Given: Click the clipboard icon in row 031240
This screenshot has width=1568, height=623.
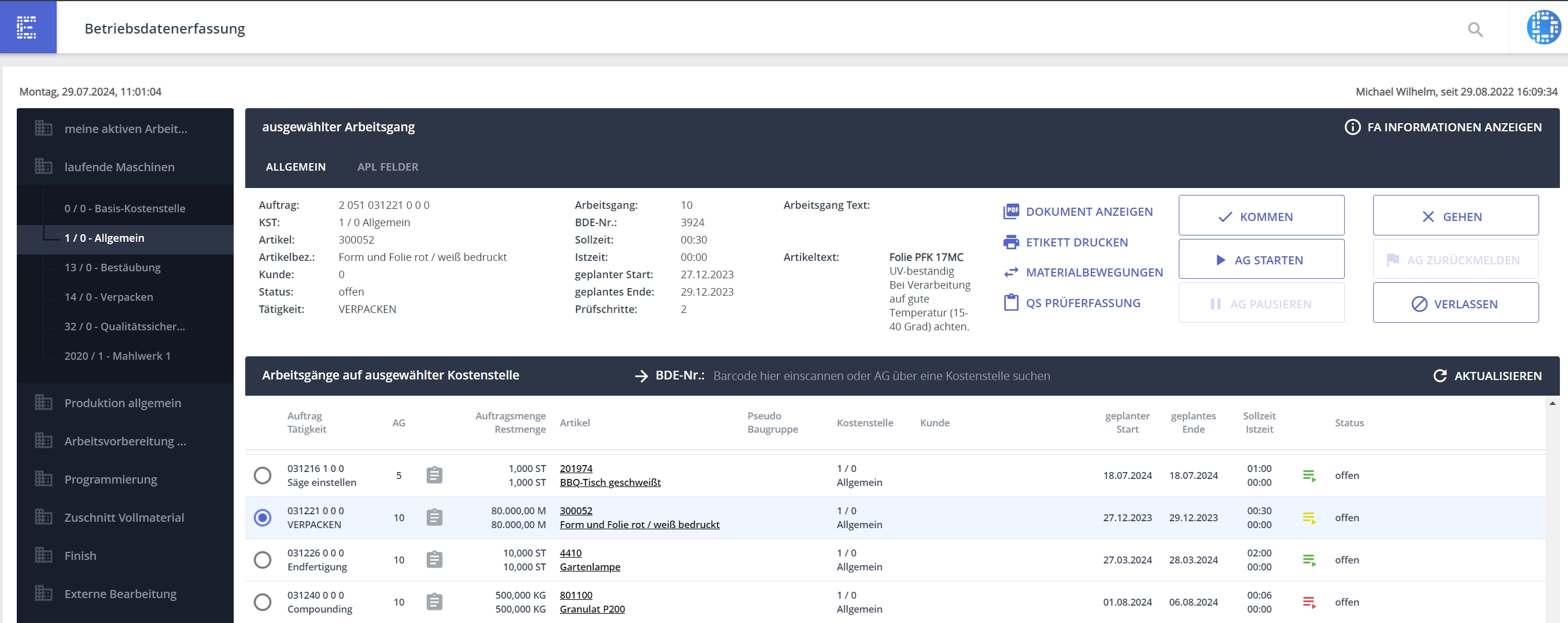Looking at the screenshot, I should click(x=434, y=602).
